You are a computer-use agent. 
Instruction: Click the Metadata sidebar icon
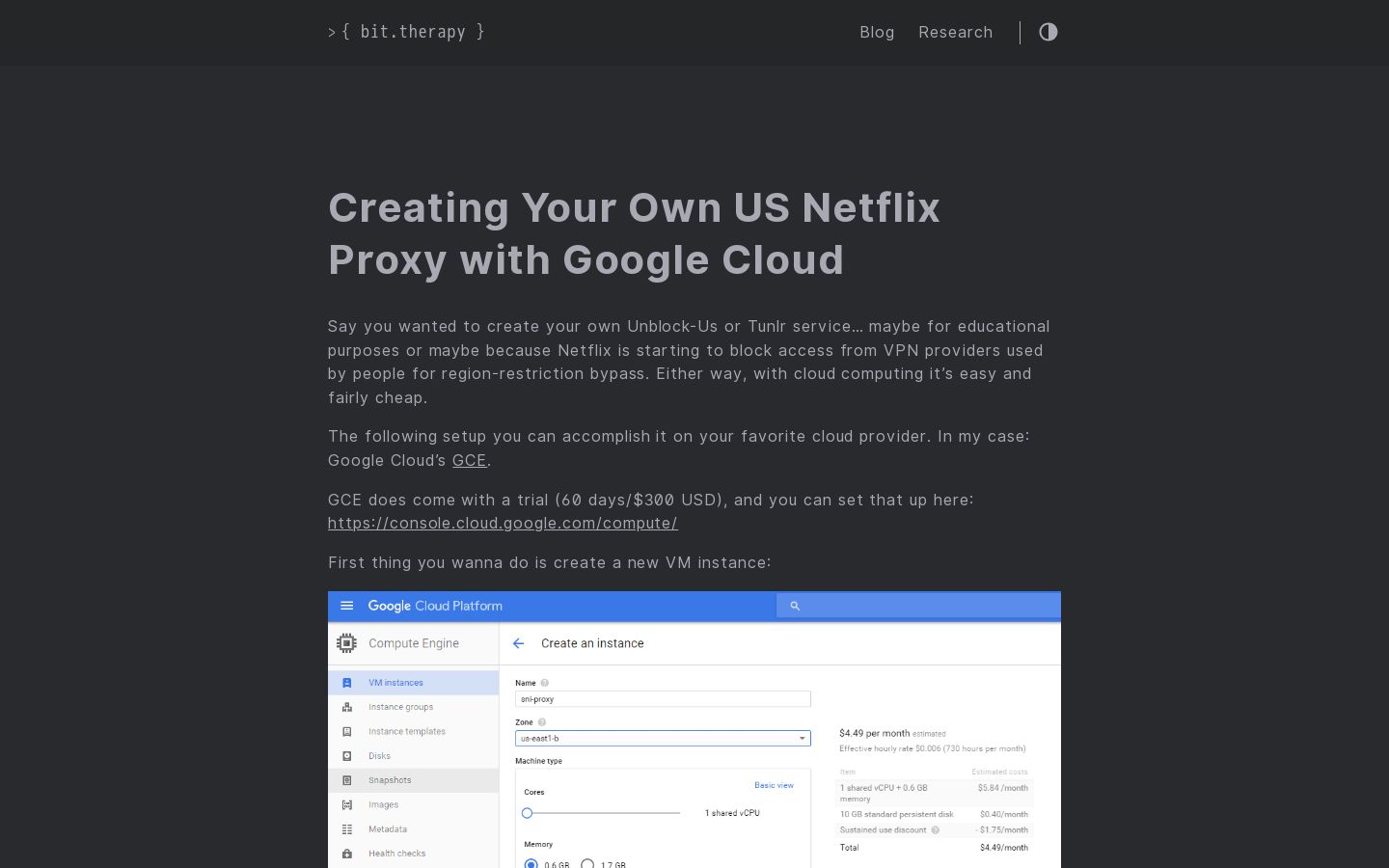tap(347, 829)
